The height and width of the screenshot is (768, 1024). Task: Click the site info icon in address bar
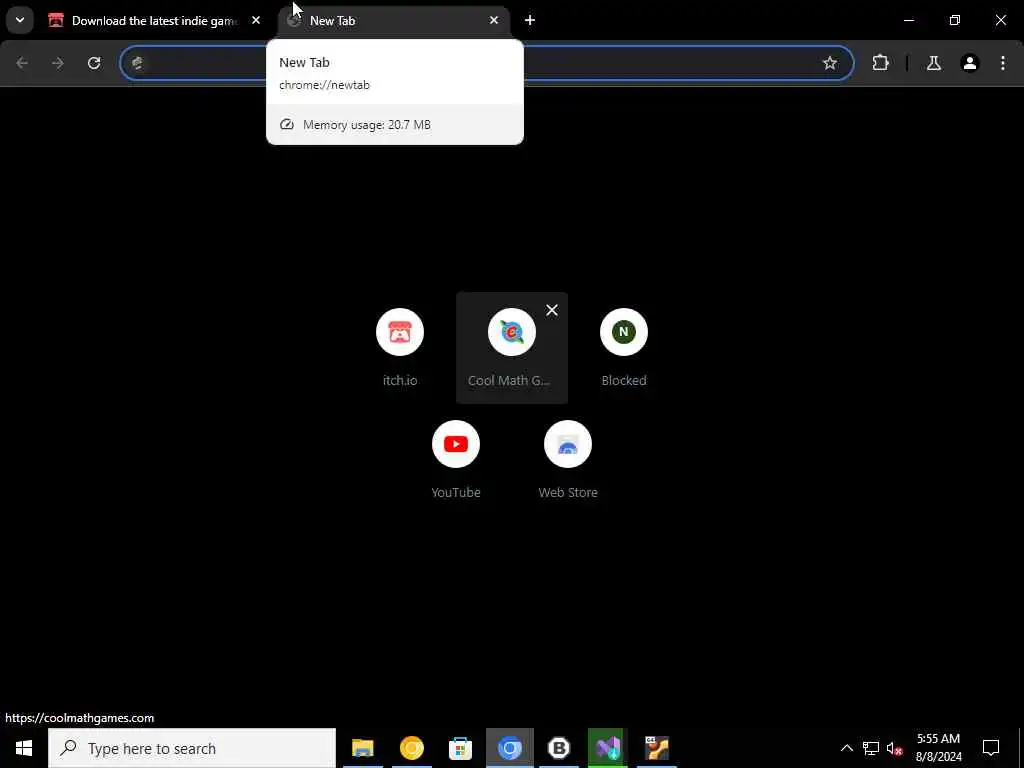137,63
